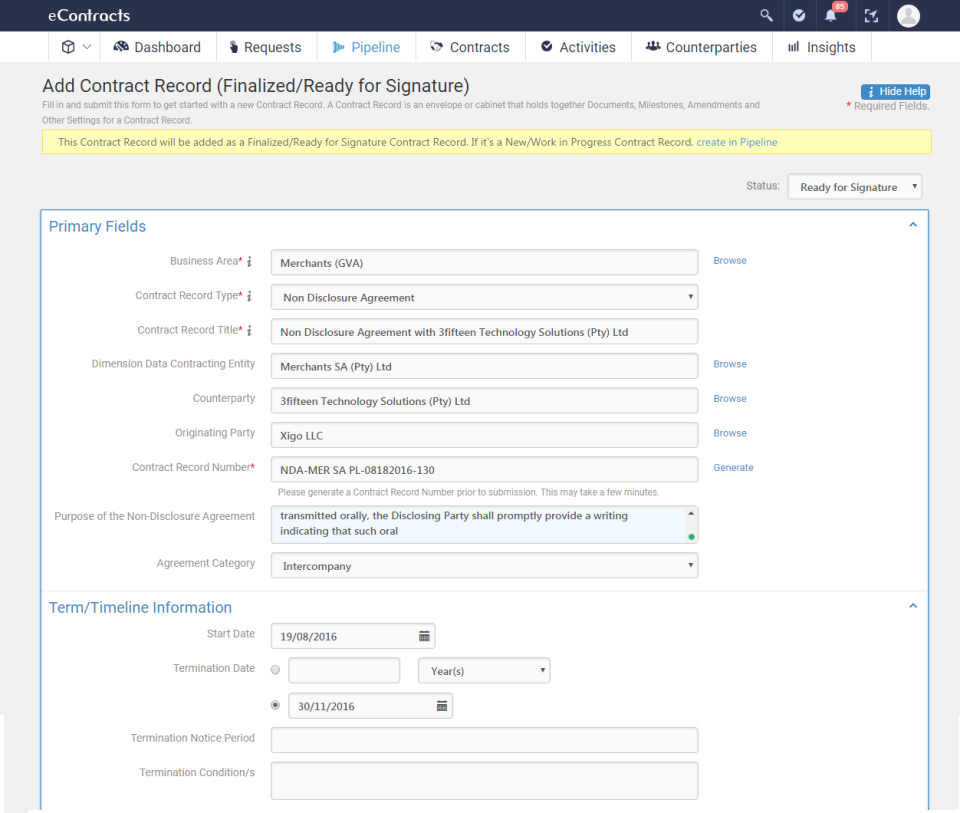Screen dimensions: 960x813
Task: Open the user profile avatar menu
Action: (x=908, y=15)
